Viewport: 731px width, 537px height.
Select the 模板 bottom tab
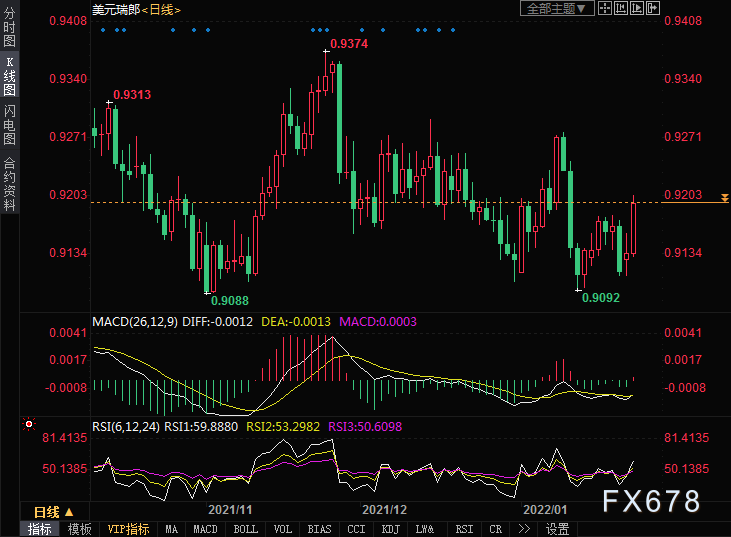(80, 529)
